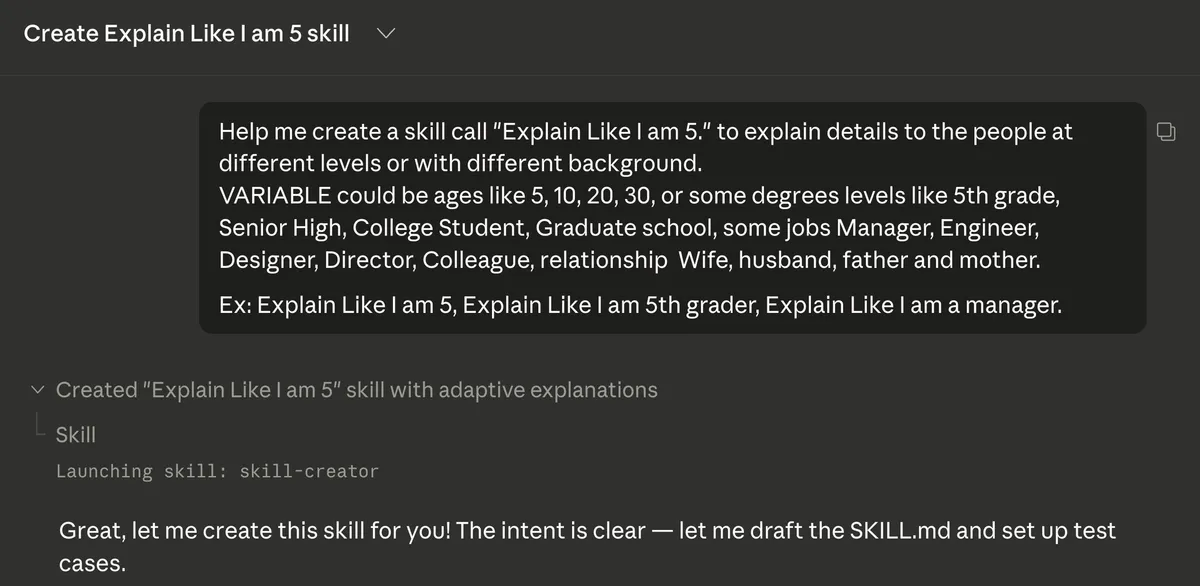
Task: Click the "Create Explain Like I am 5 skill" title
Action: (186, 34)
